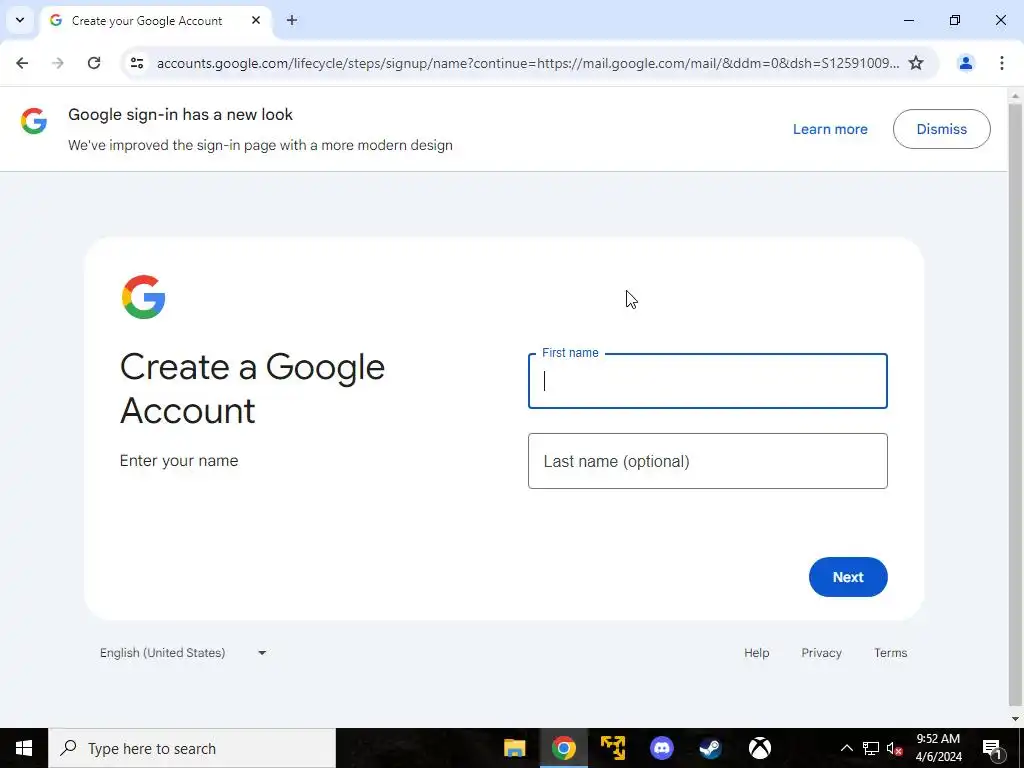Open the notification center icon
Image resolution: width=1024 pixels, height=768 pixels.
[x=993, y=748]
